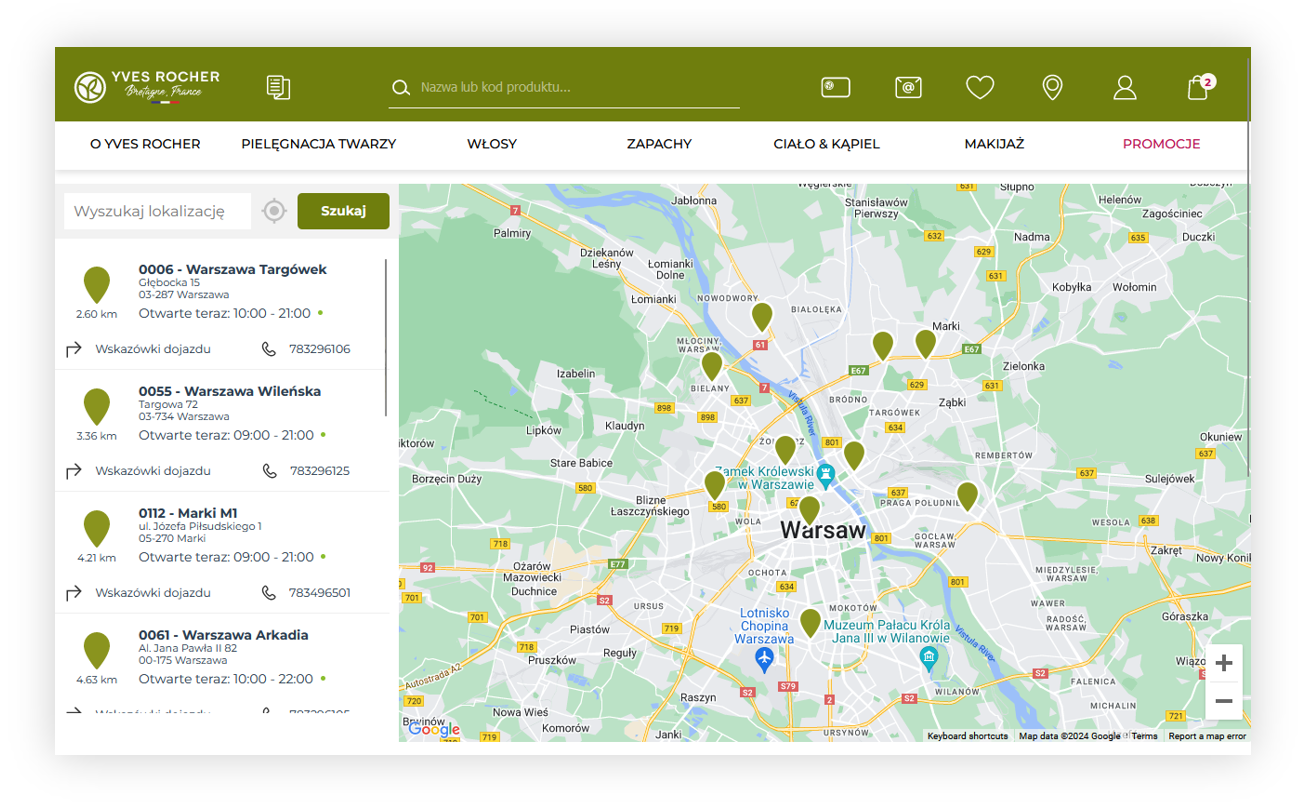
Task: Click phone icon next to 783296106
Action: pyautogui.click(x=268, y=349)
